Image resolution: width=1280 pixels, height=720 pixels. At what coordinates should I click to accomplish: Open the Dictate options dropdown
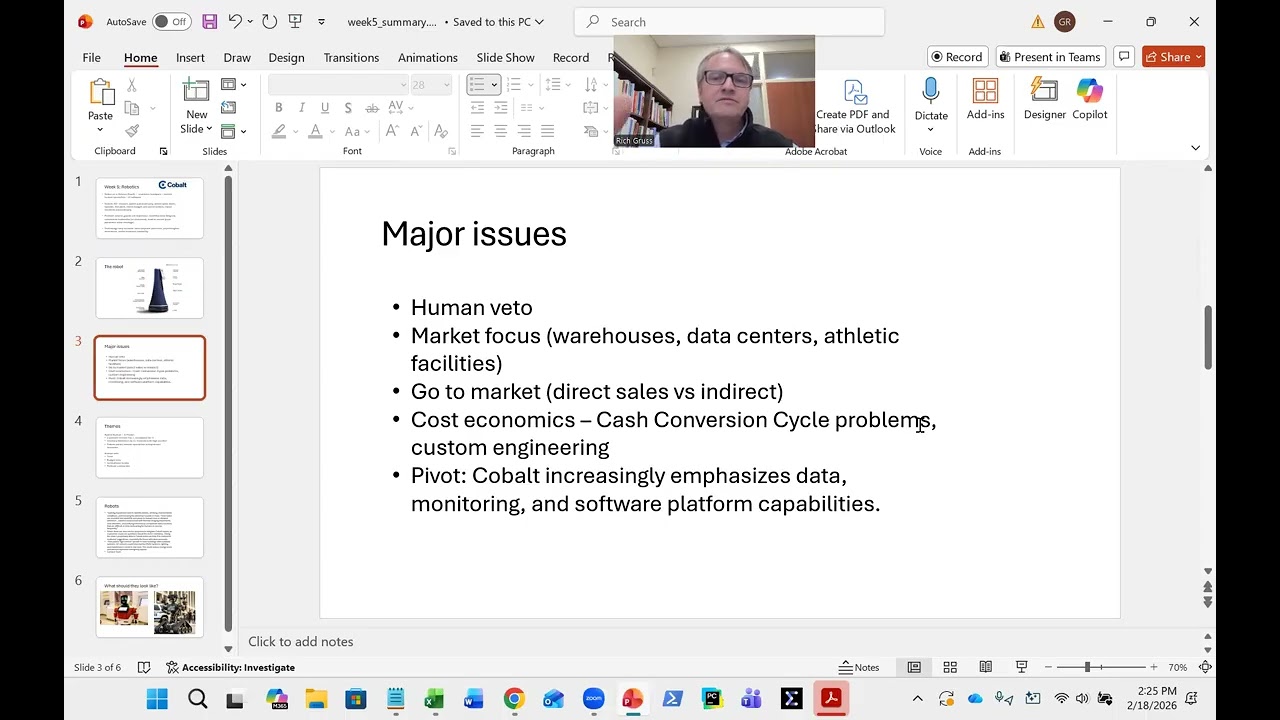point(930,130)
